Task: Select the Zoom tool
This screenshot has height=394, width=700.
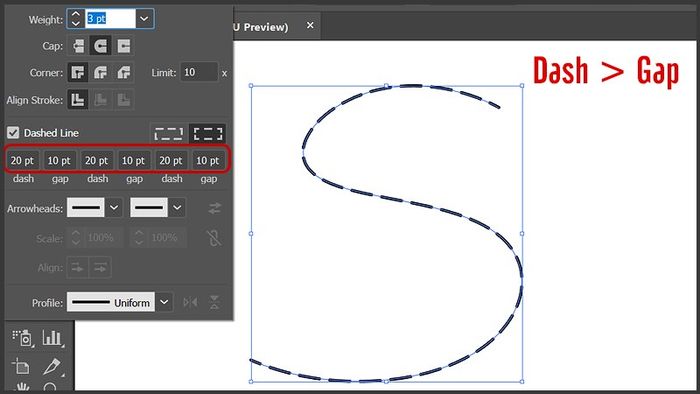Action: (50, 387)
